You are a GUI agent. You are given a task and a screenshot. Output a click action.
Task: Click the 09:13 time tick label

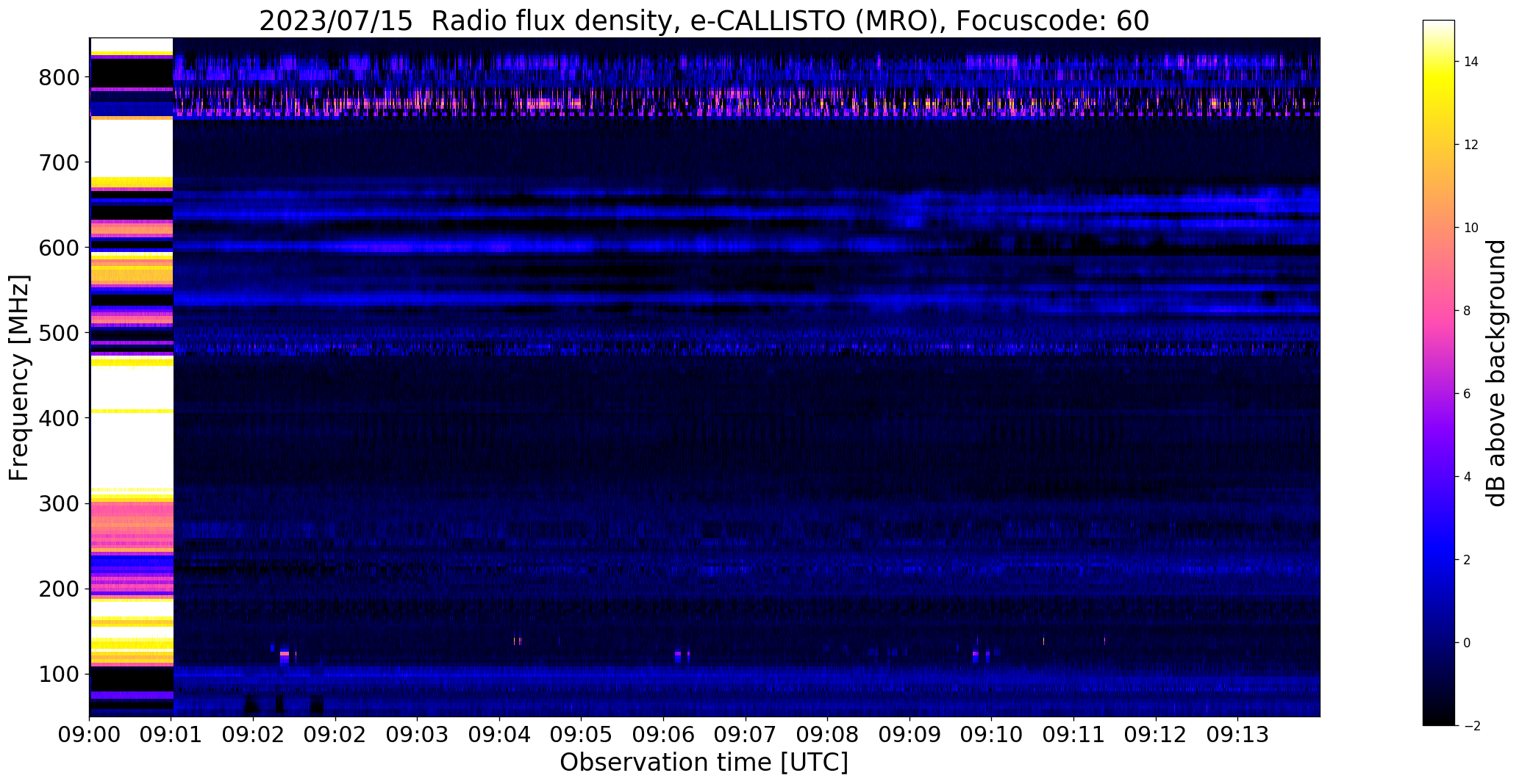[1238, 735]
